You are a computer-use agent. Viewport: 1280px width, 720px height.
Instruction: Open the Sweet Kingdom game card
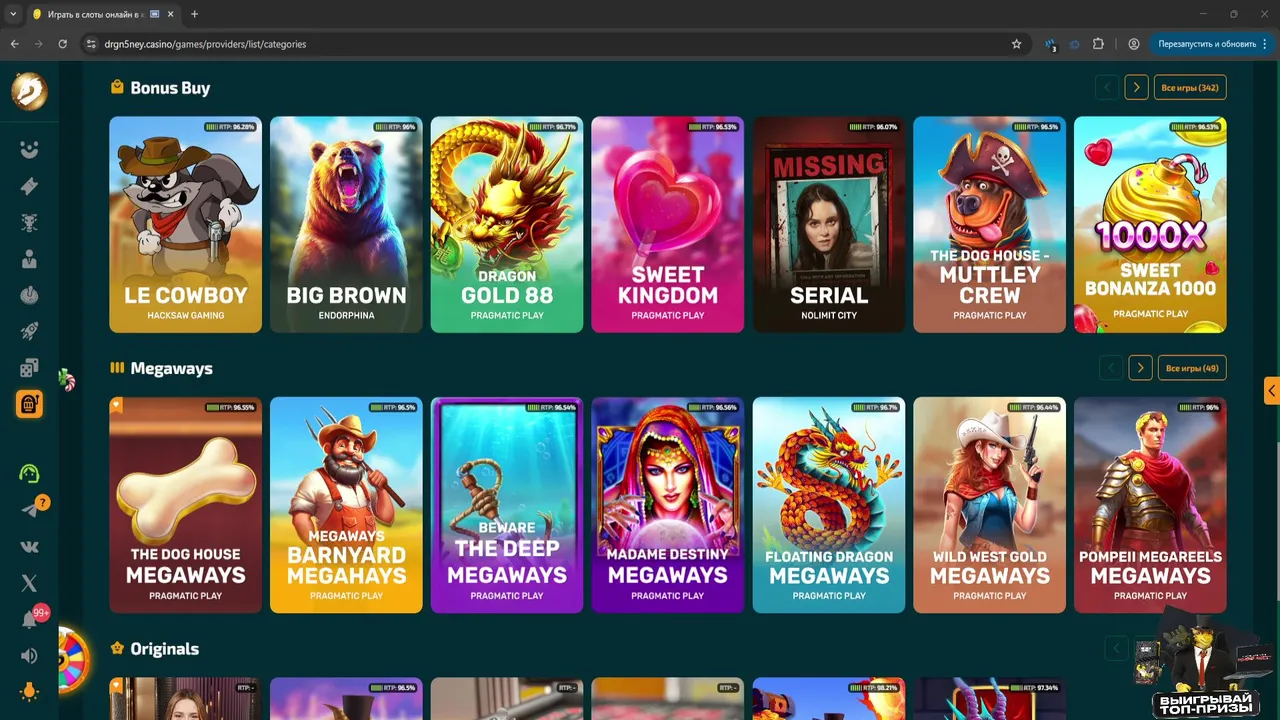point(667,225)
